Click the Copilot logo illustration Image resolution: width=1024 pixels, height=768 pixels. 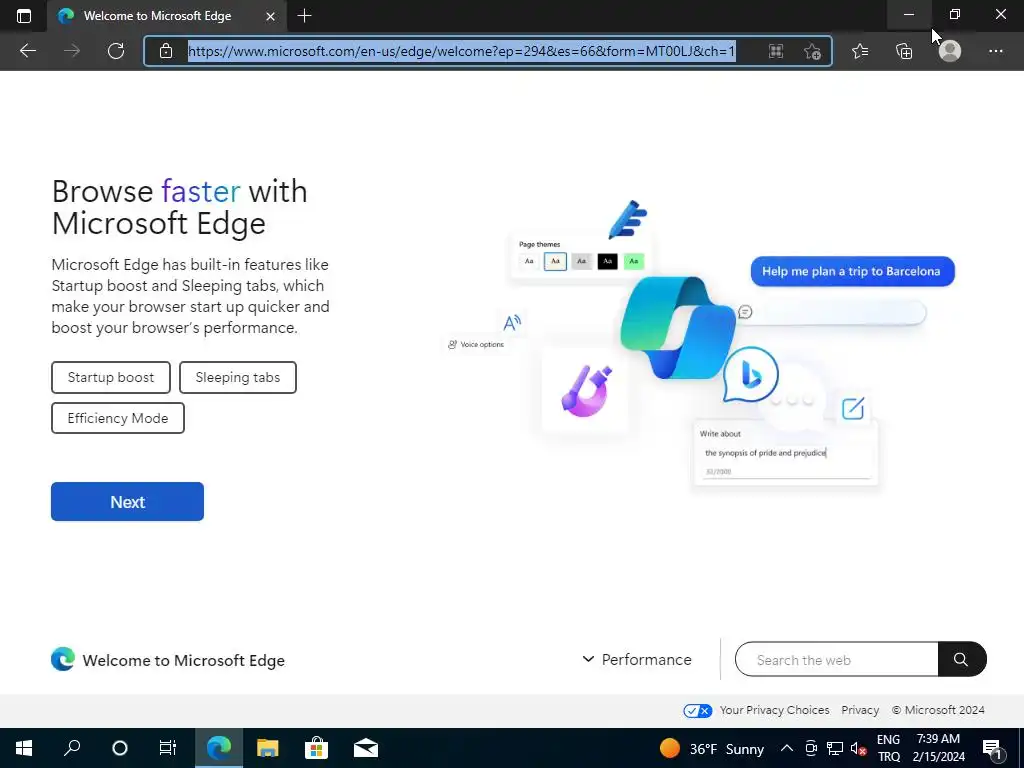(677, 328)
